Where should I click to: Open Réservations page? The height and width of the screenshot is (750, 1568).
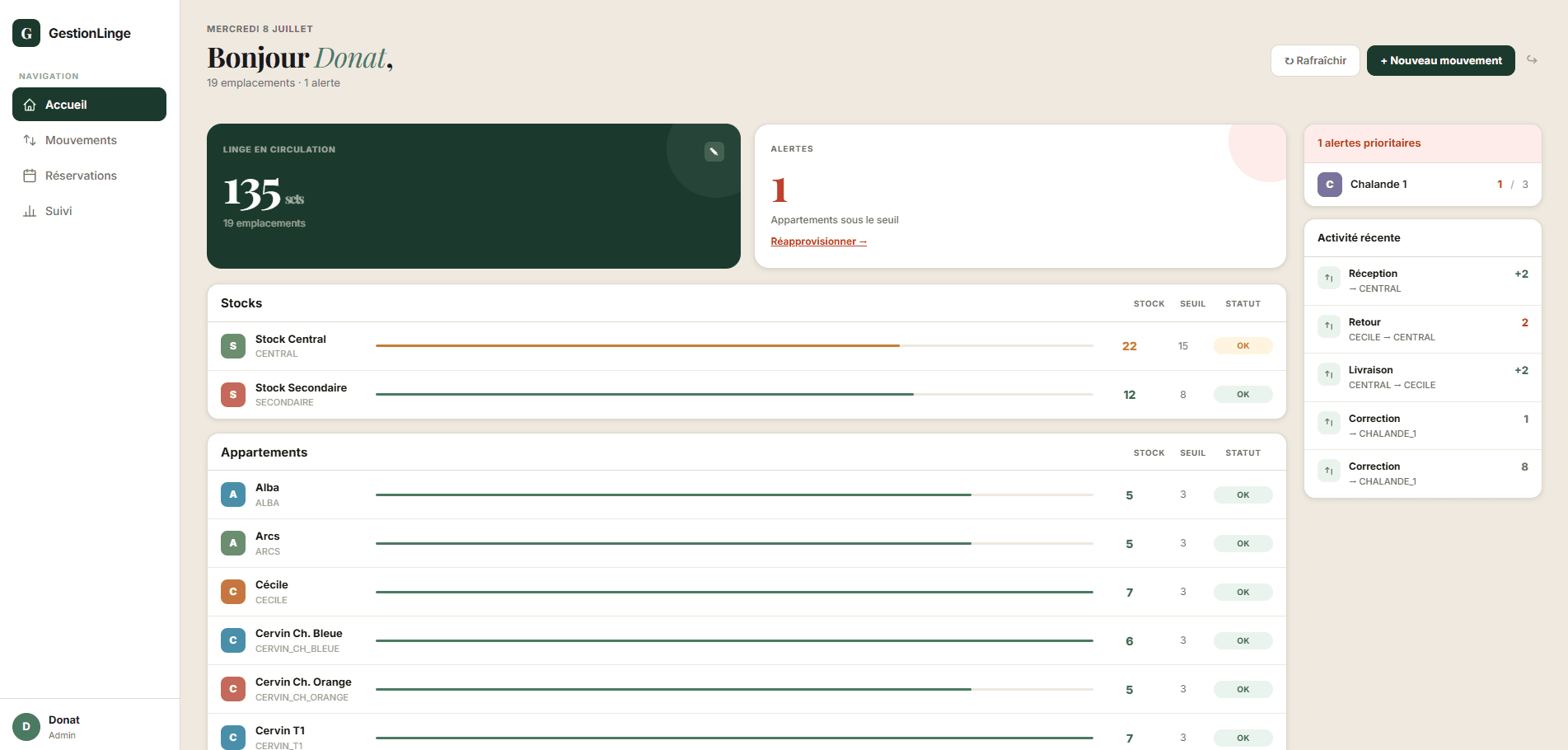pyautogui.click(x=89, y=176)
